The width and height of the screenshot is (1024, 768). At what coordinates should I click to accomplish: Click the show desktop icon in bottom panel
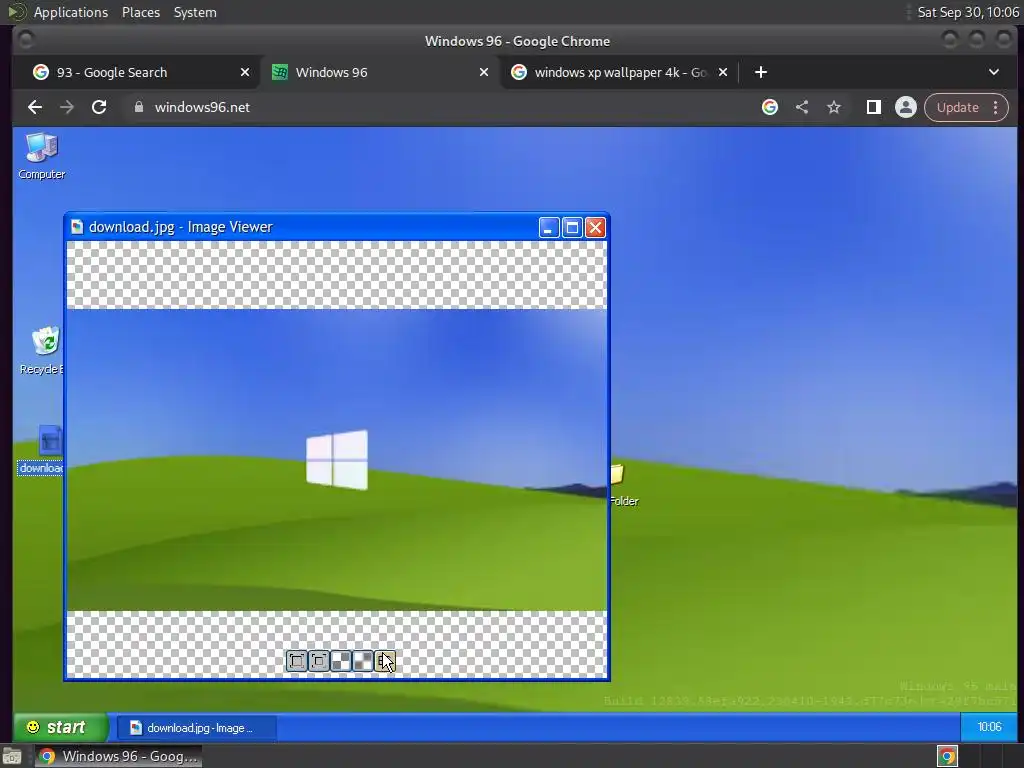(x=12, y=756)
